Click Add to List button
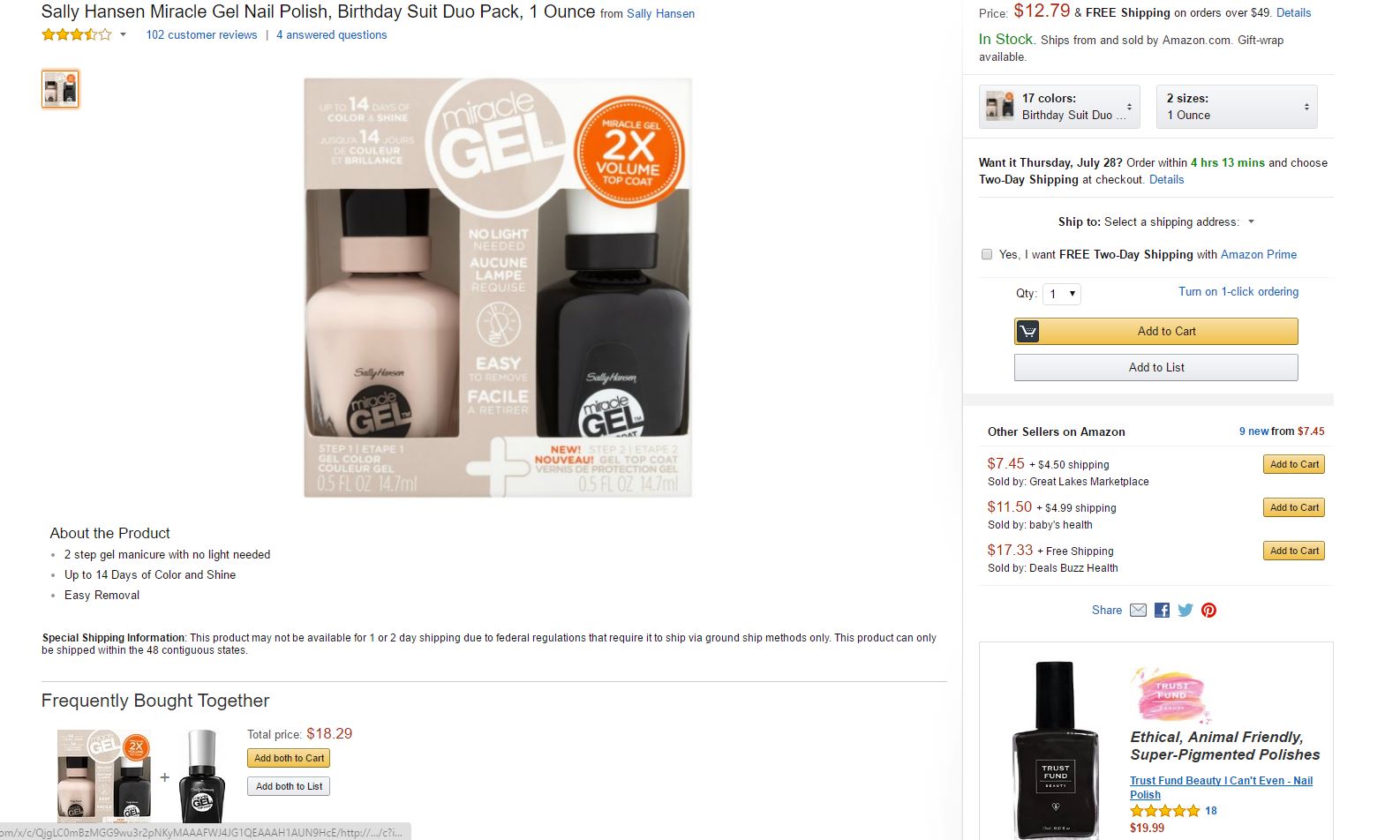 [x=1155, y=368]
